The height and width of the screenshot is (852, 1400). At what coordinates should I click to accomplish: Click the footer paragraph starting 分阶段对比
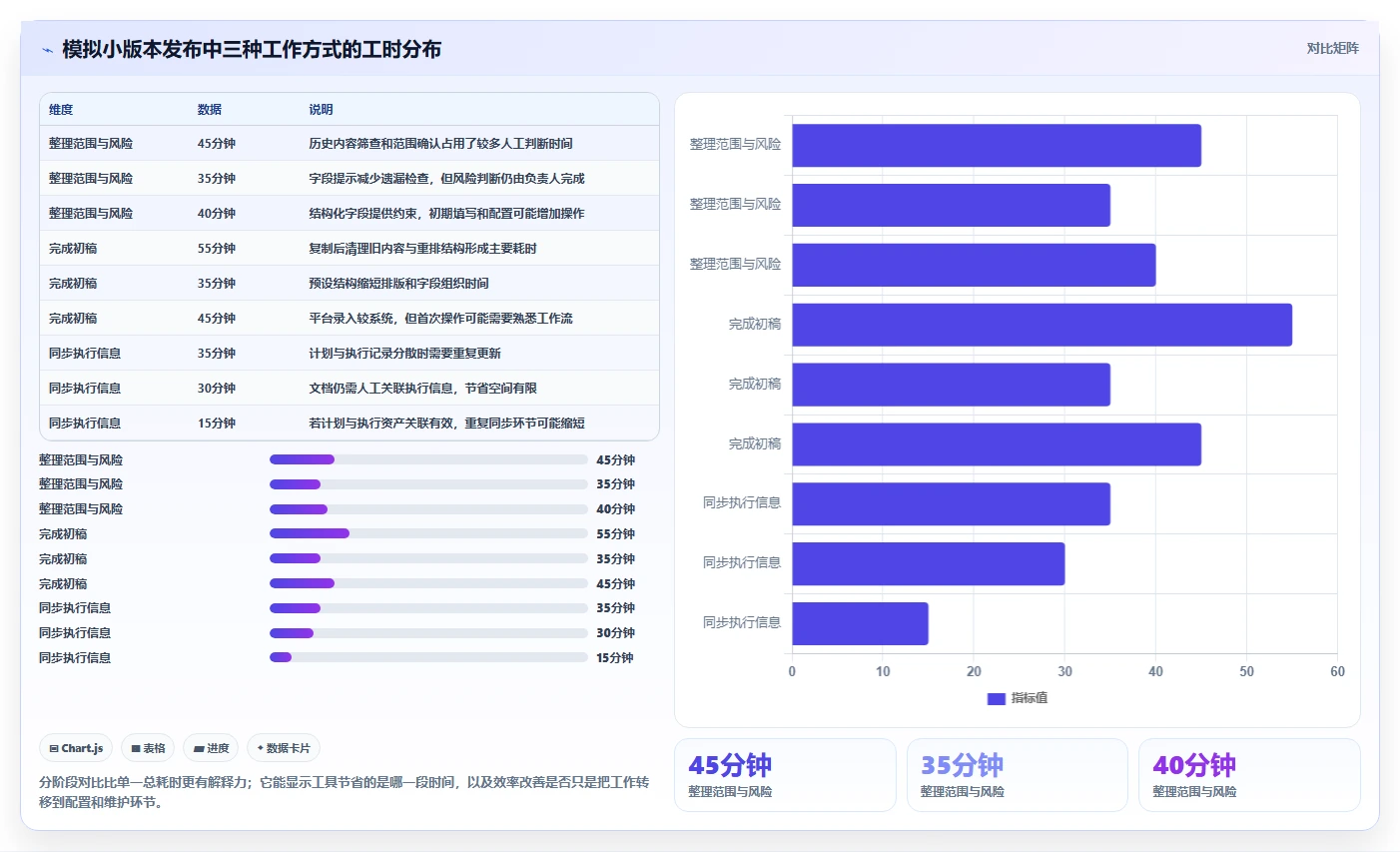[x=345, y=792]
